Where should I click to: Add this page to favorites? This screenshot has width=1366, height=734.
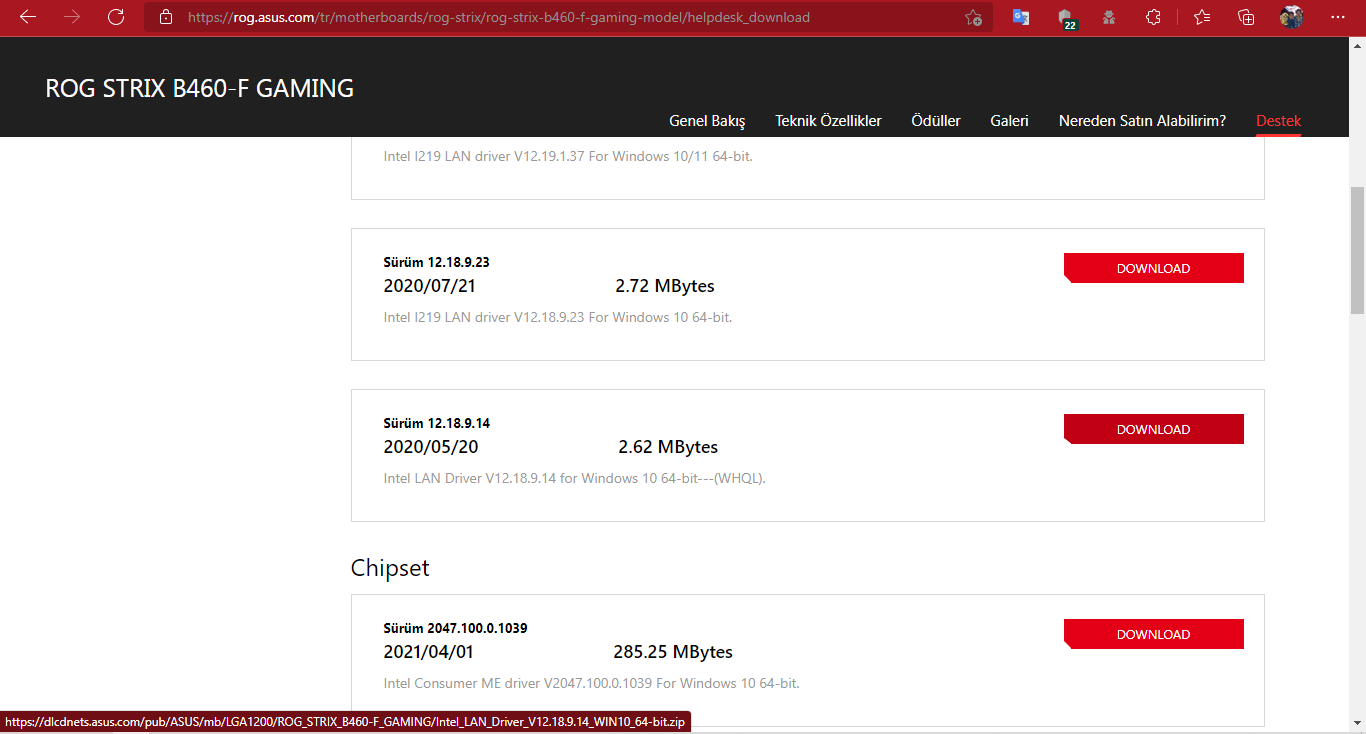[973, 17]
